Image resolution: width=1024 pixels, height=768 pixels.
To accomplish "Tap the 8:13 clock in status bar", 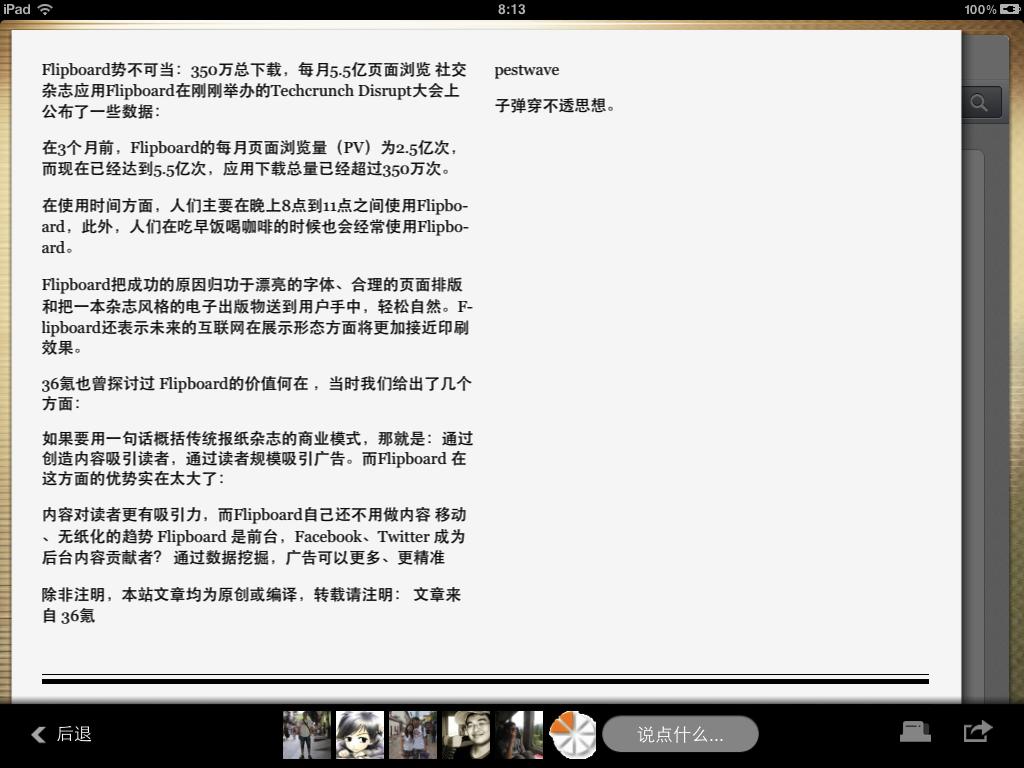I will (511, 9).
